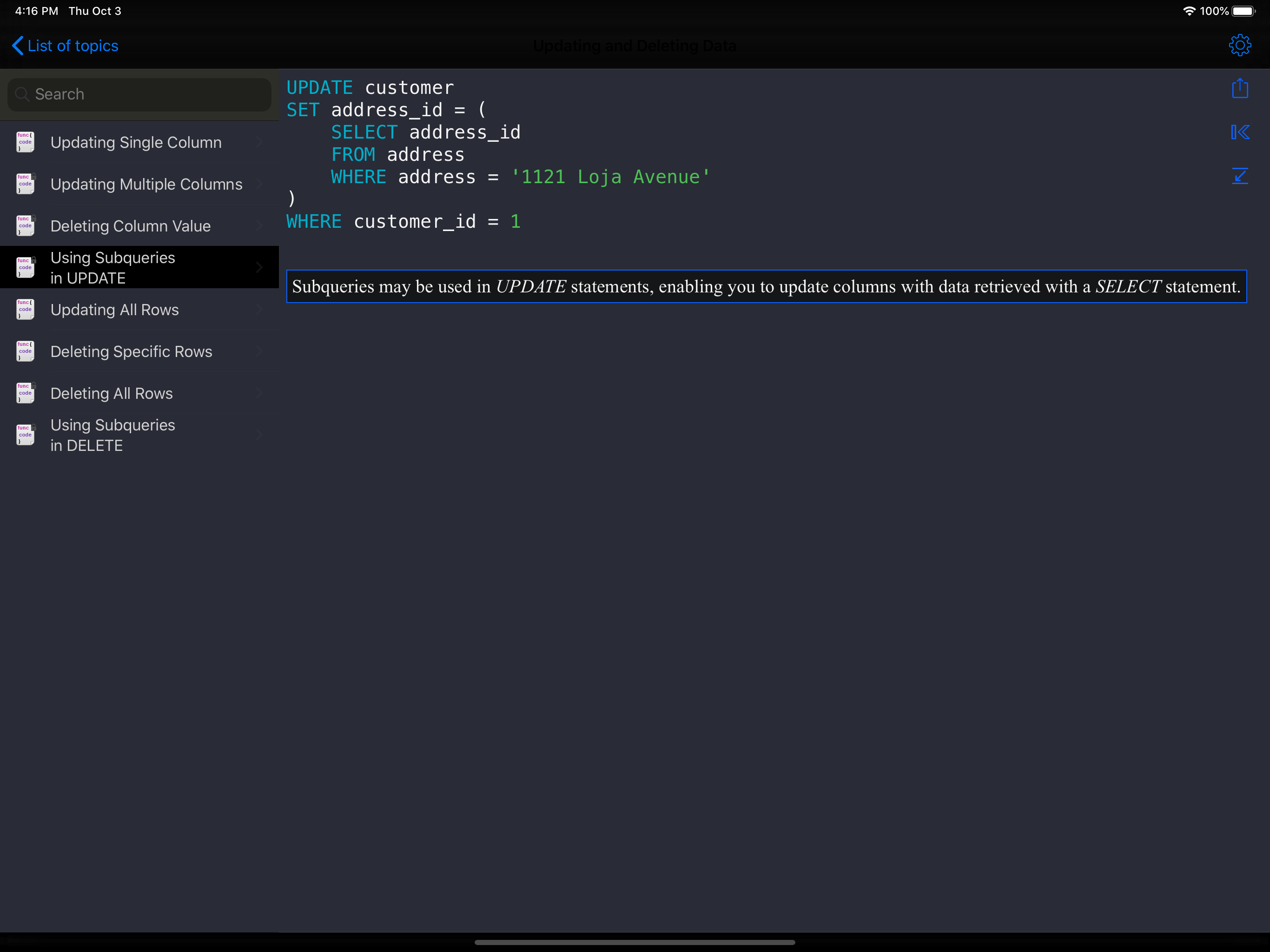The width and height of the screenshot is (1270, 952).
Task: Click code icon beside Updating Single Column
Action: (x=25, y=142)
